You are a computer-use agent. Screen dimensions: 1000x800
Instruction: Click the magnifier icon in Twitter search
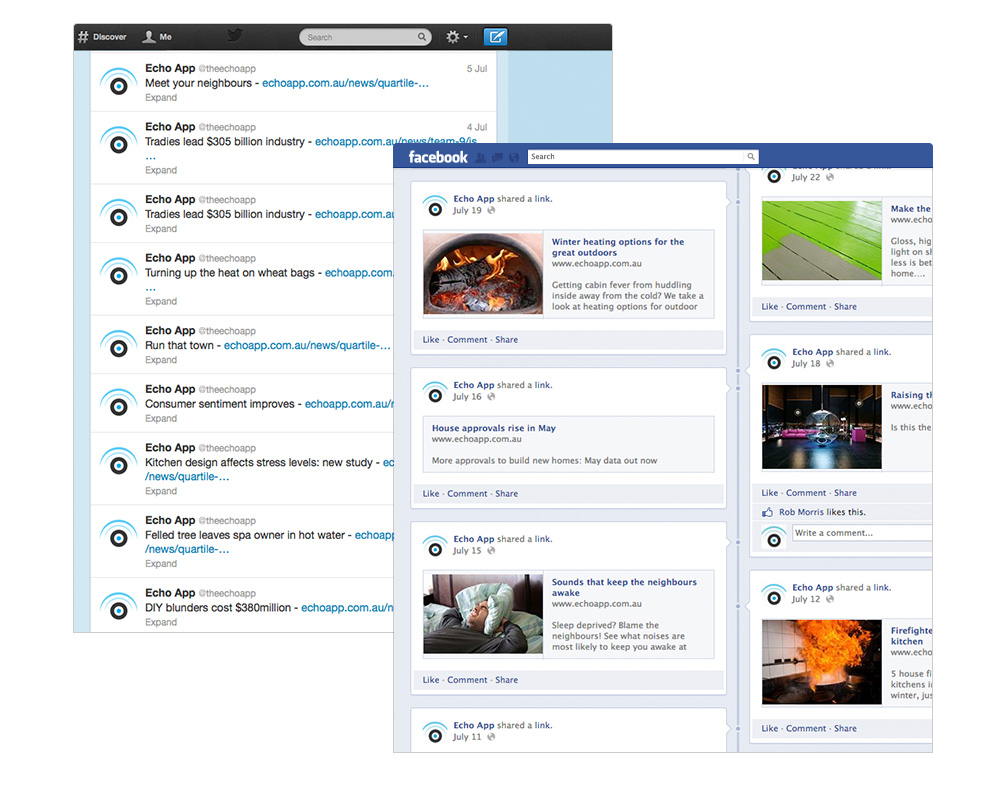[422, 37]
